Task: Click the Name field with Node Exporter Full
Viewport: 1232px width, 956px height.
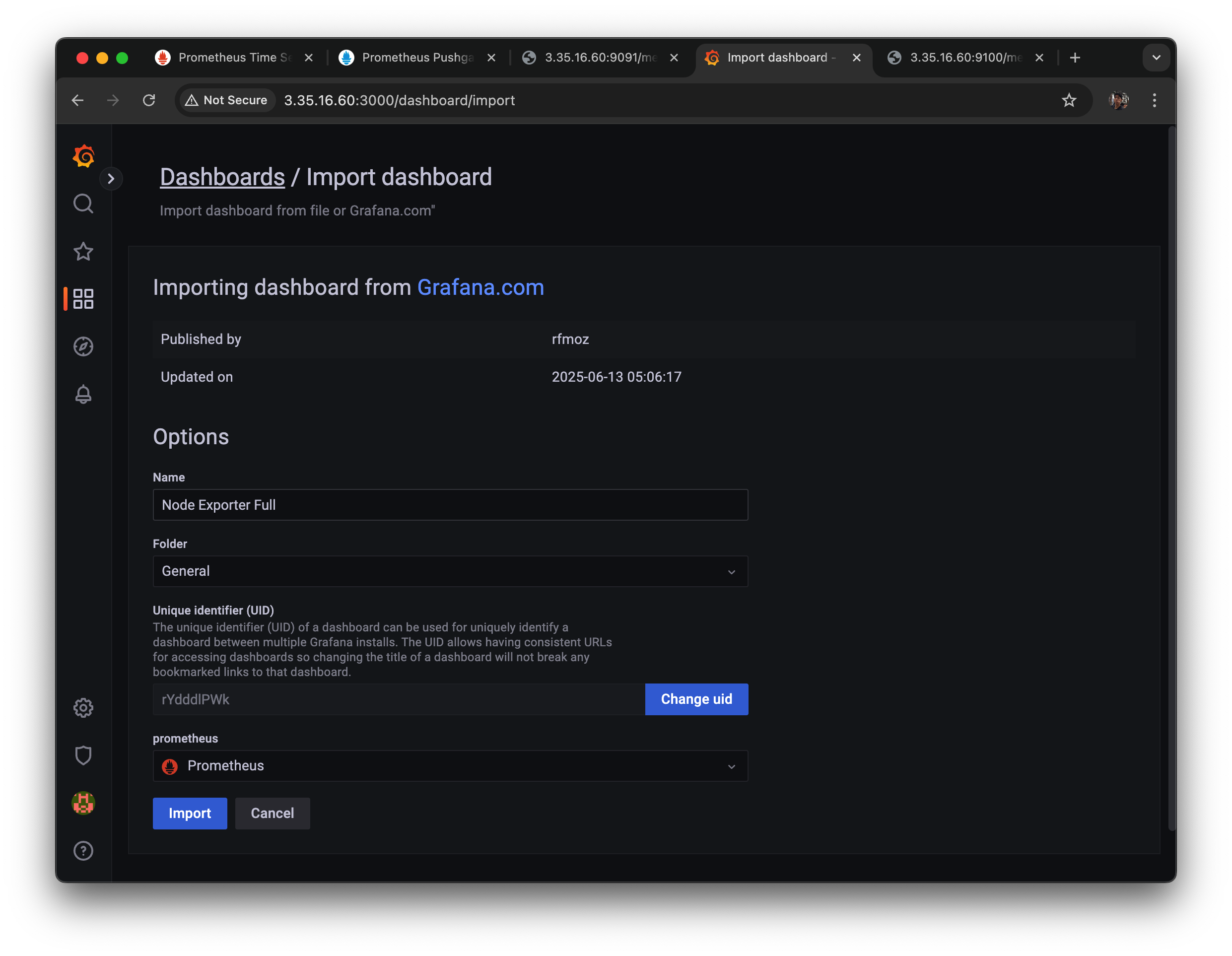Action: click(450, 505)
